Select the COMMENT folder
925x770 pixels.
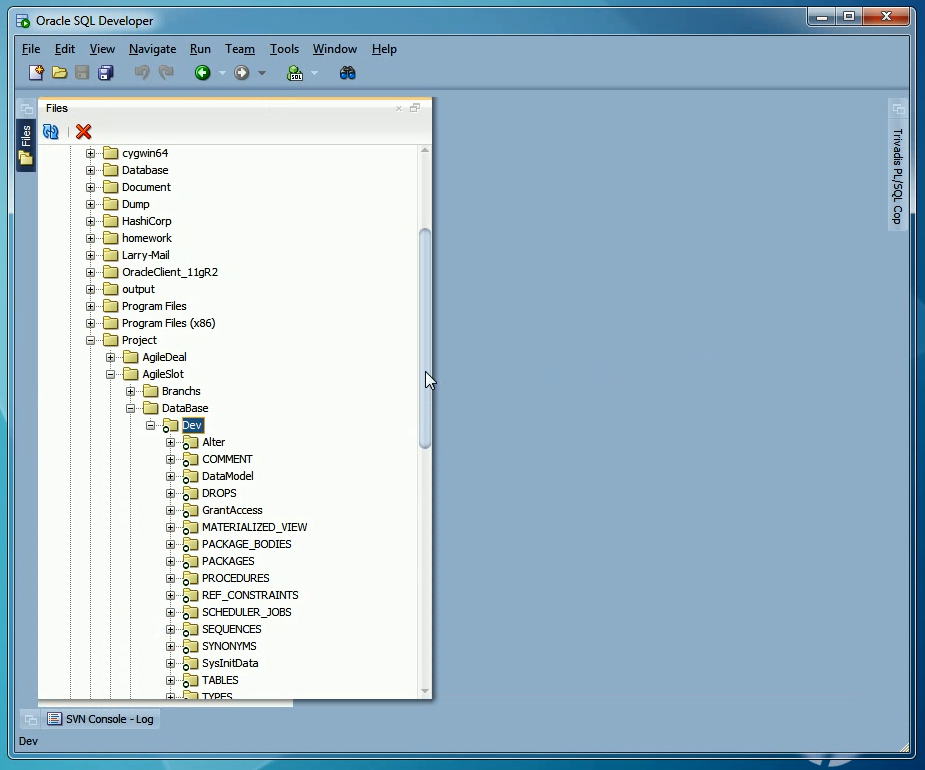227,459
